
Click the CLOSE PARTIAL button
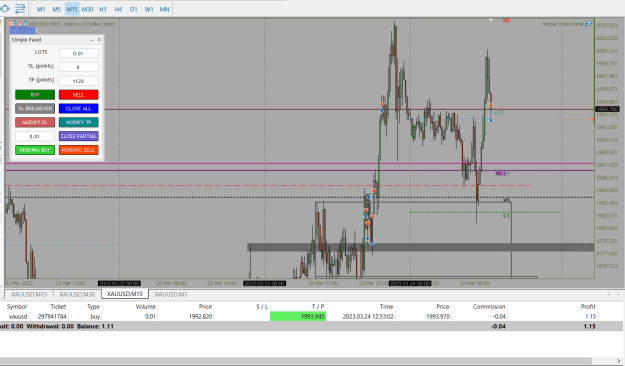click(x=79, y=136)
